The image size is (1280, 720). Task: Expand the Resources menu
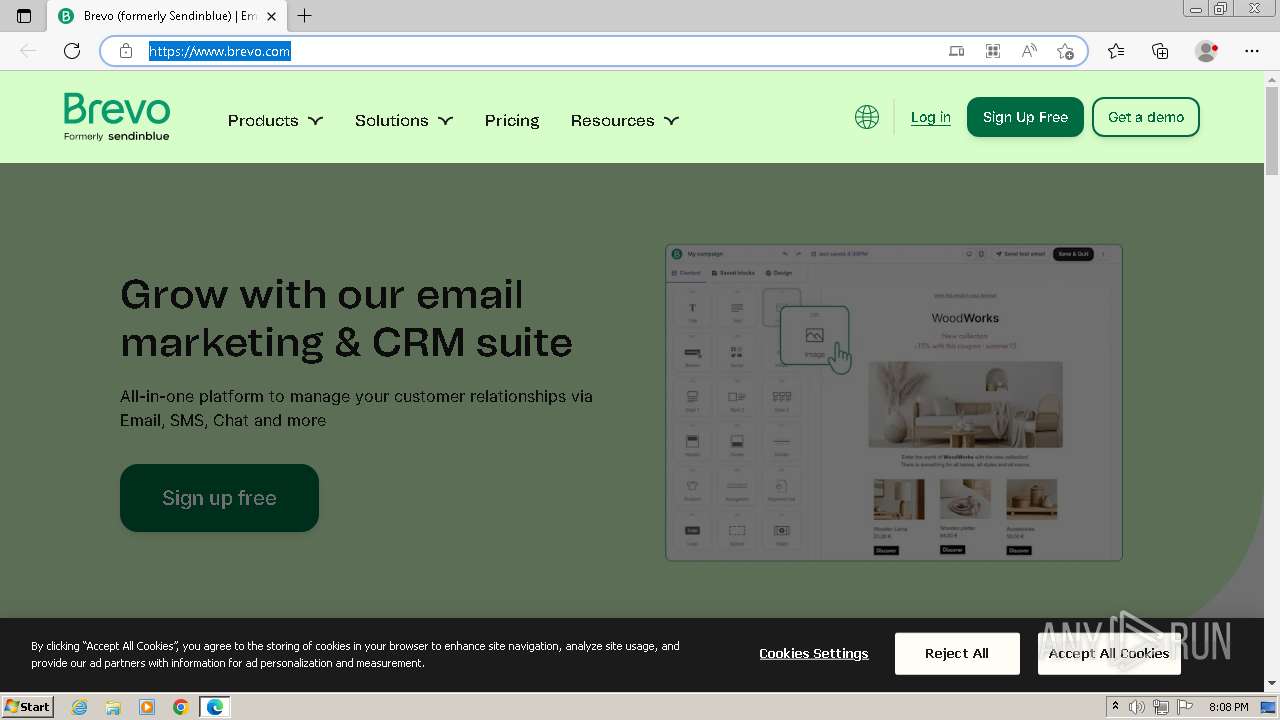point(625,120)
